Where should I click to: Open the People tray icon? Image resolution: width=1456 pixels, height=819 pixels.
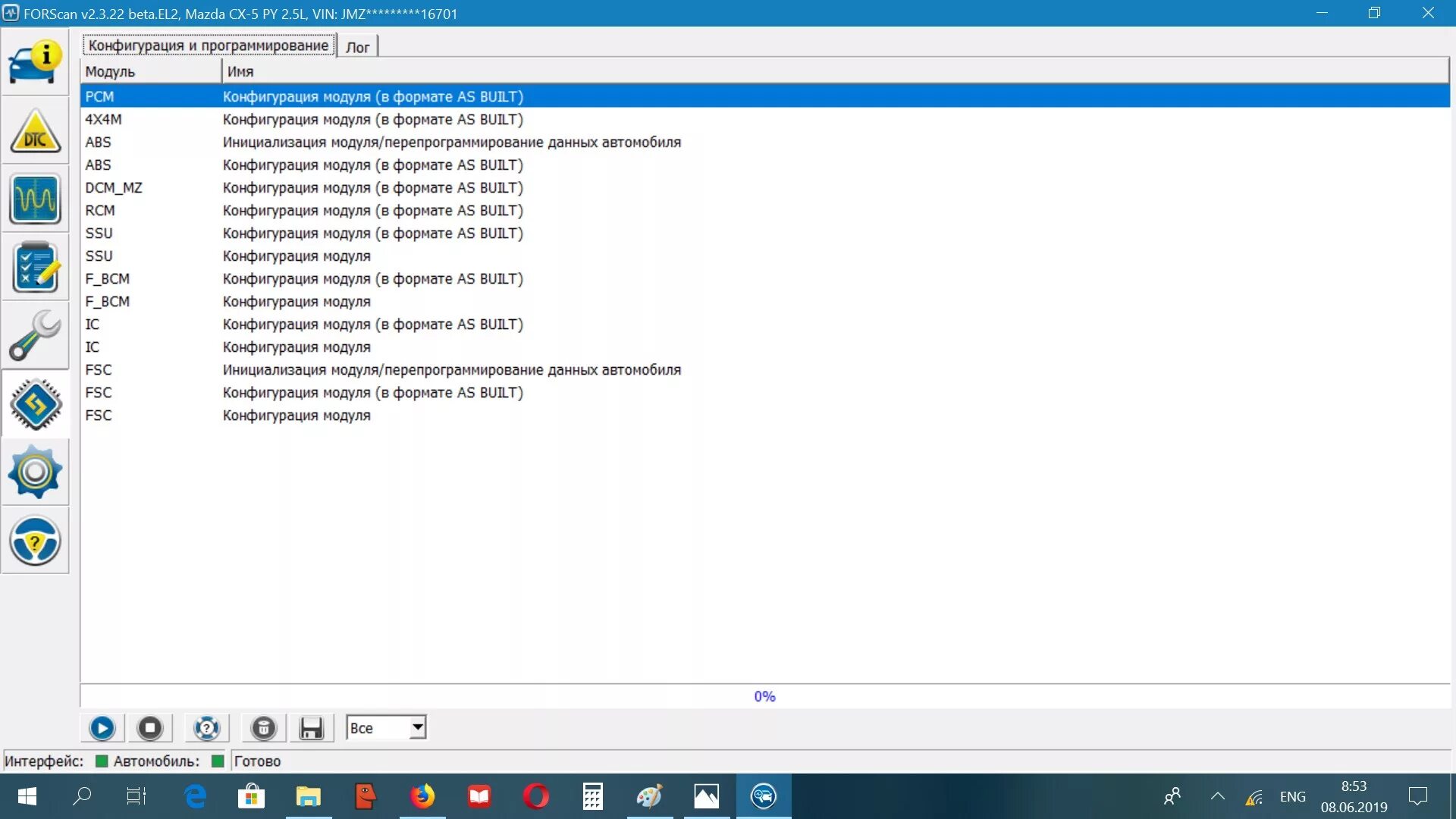click(1172, 796)
